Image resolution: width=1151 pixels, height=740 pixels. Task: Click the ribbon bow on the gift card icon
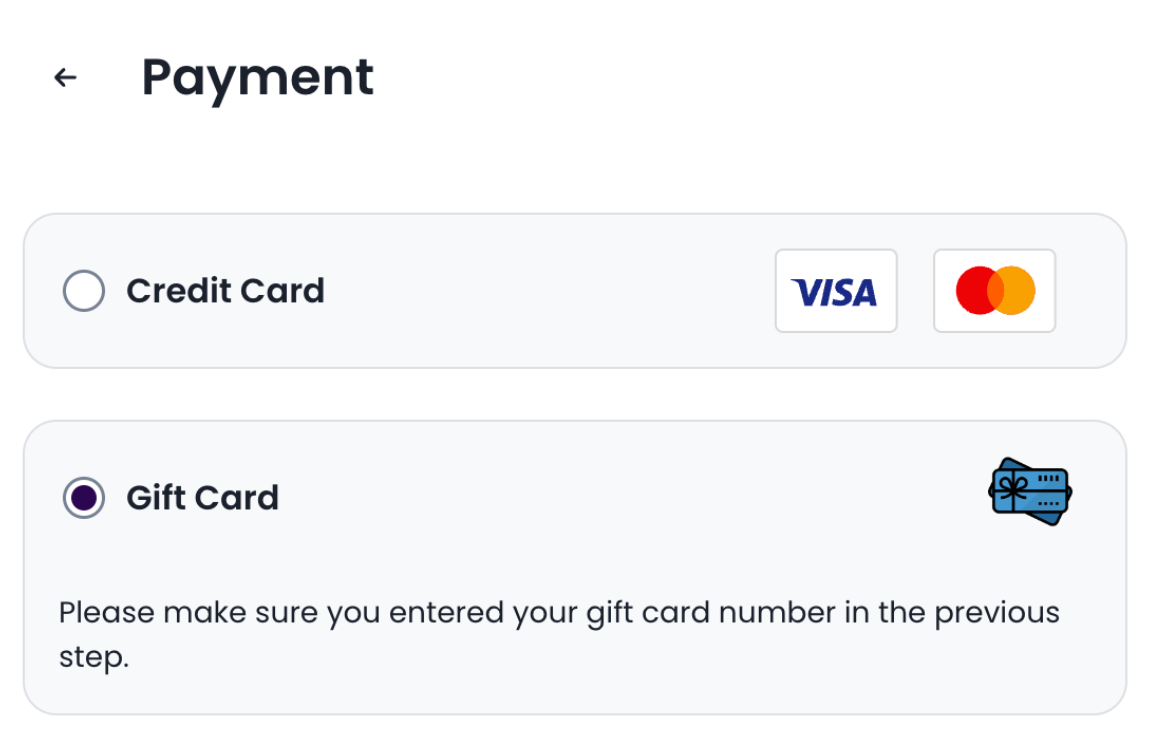pyautogui.click(x=1013, y=489)
